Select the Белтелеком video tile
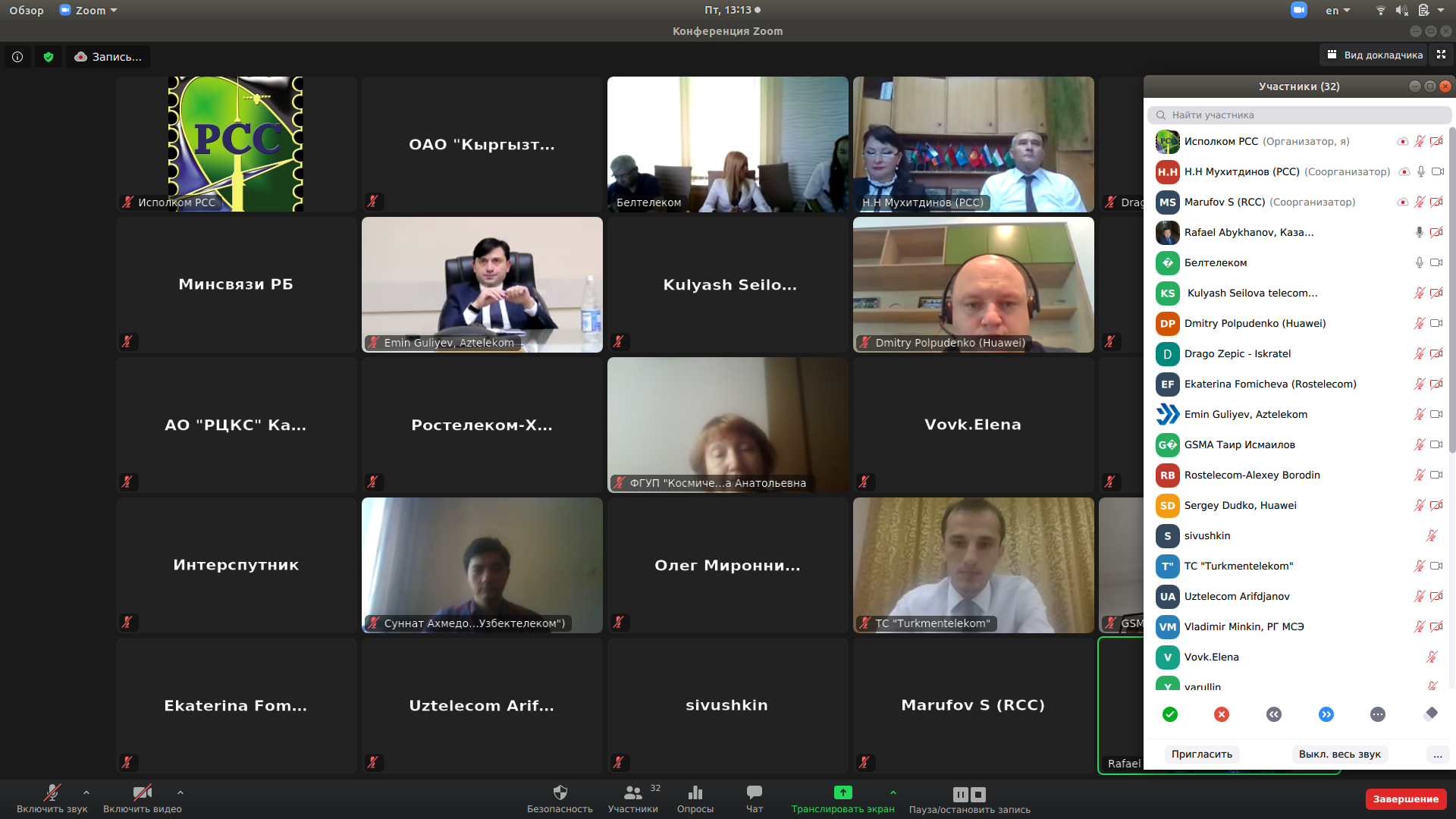 pos(728,144)
